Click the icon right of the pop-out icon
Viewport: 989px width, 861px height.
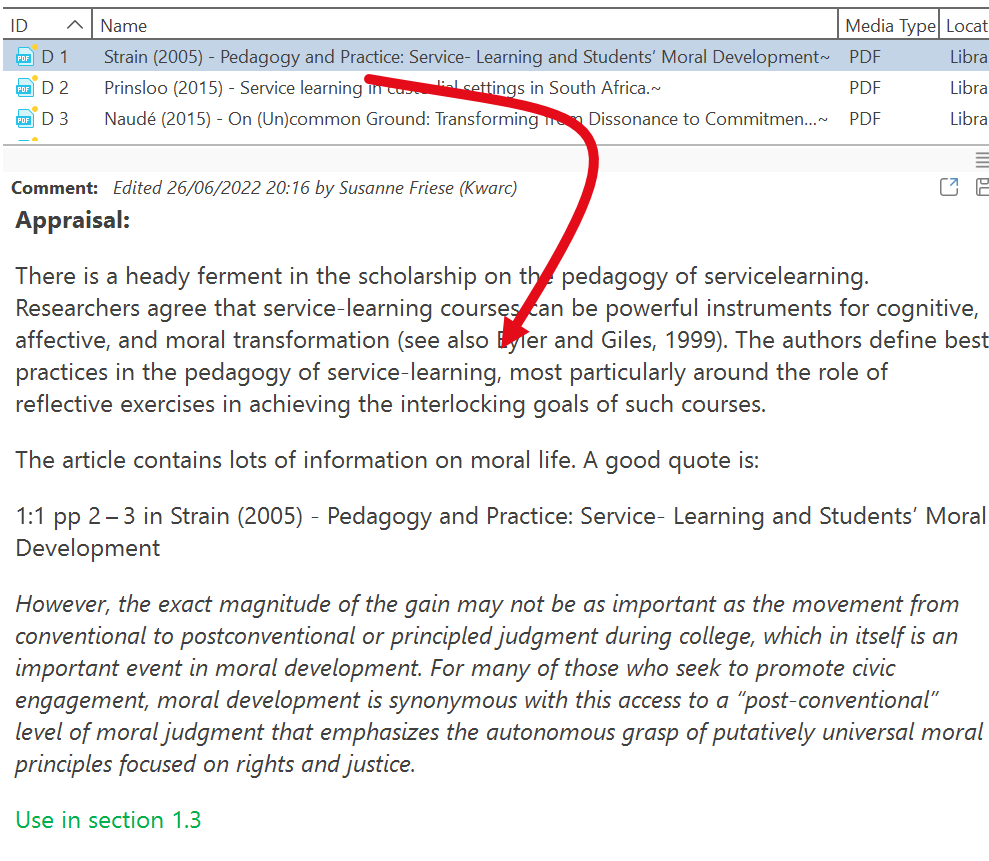[981, 187]
